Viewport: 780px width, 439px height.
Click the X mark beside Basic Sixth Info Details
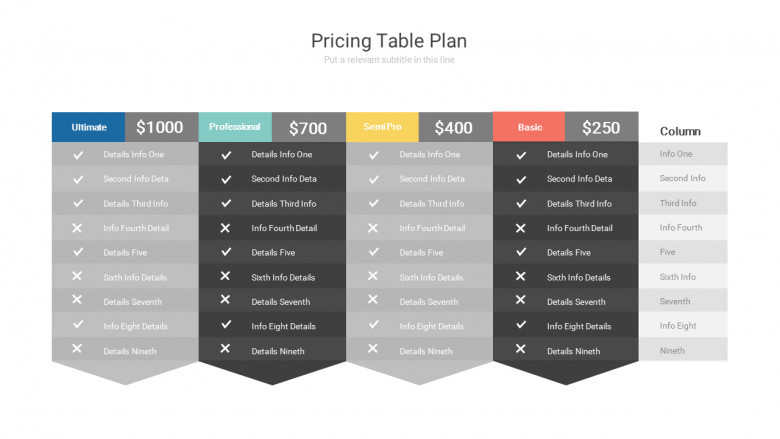pyautogui.click(x=520, y=276)
